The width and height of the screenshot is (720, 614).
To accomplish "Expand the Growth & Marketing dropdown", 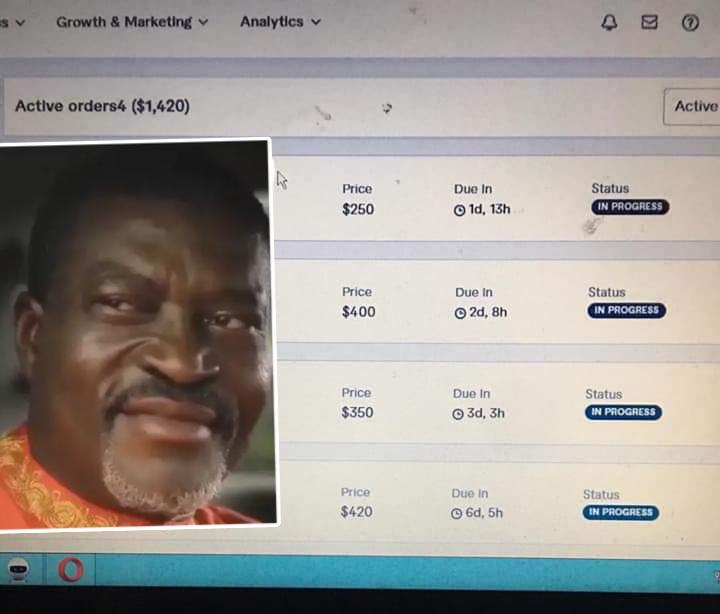I will pyautogui.click(x=203, y=22).
